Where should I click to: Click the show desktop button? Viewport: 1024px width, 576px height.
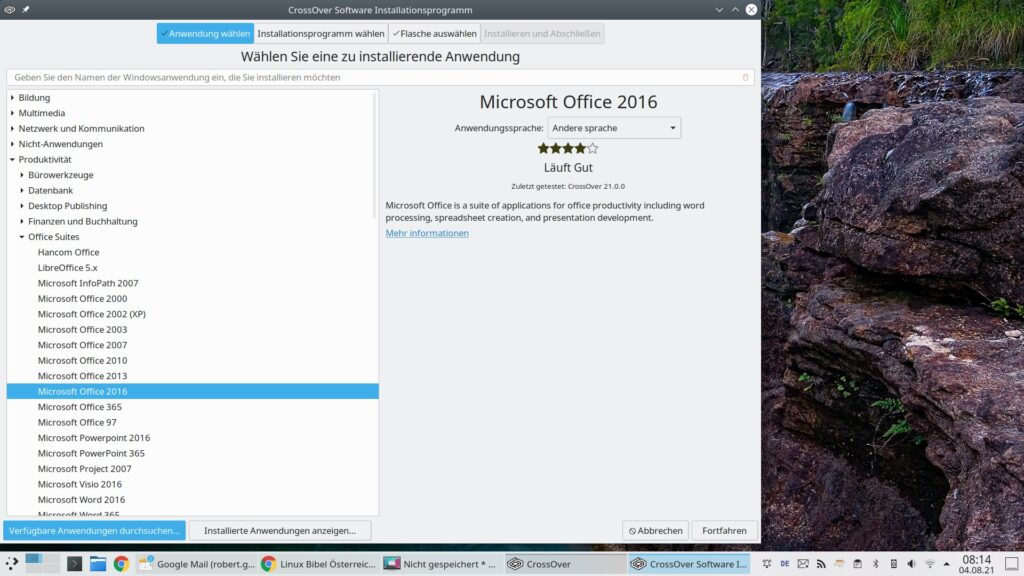(x=1011, y=564)
